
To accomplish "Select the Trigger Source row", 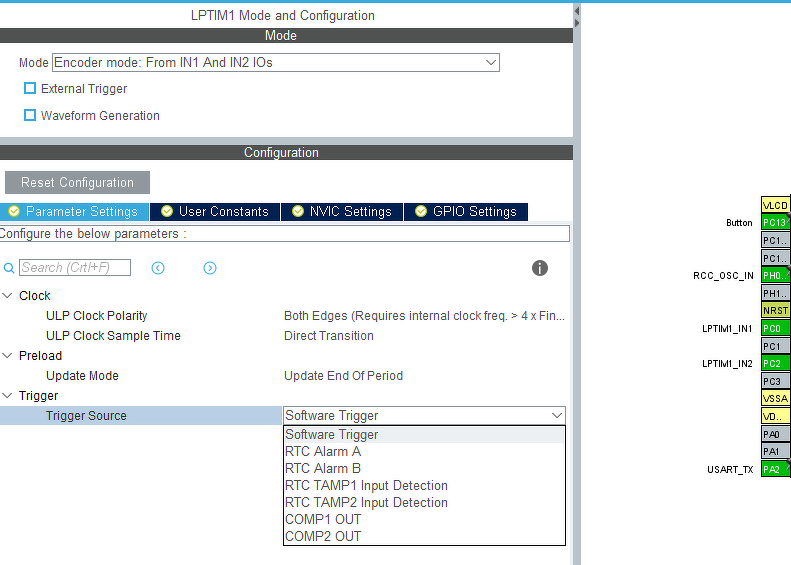I will tap(141, 416).
